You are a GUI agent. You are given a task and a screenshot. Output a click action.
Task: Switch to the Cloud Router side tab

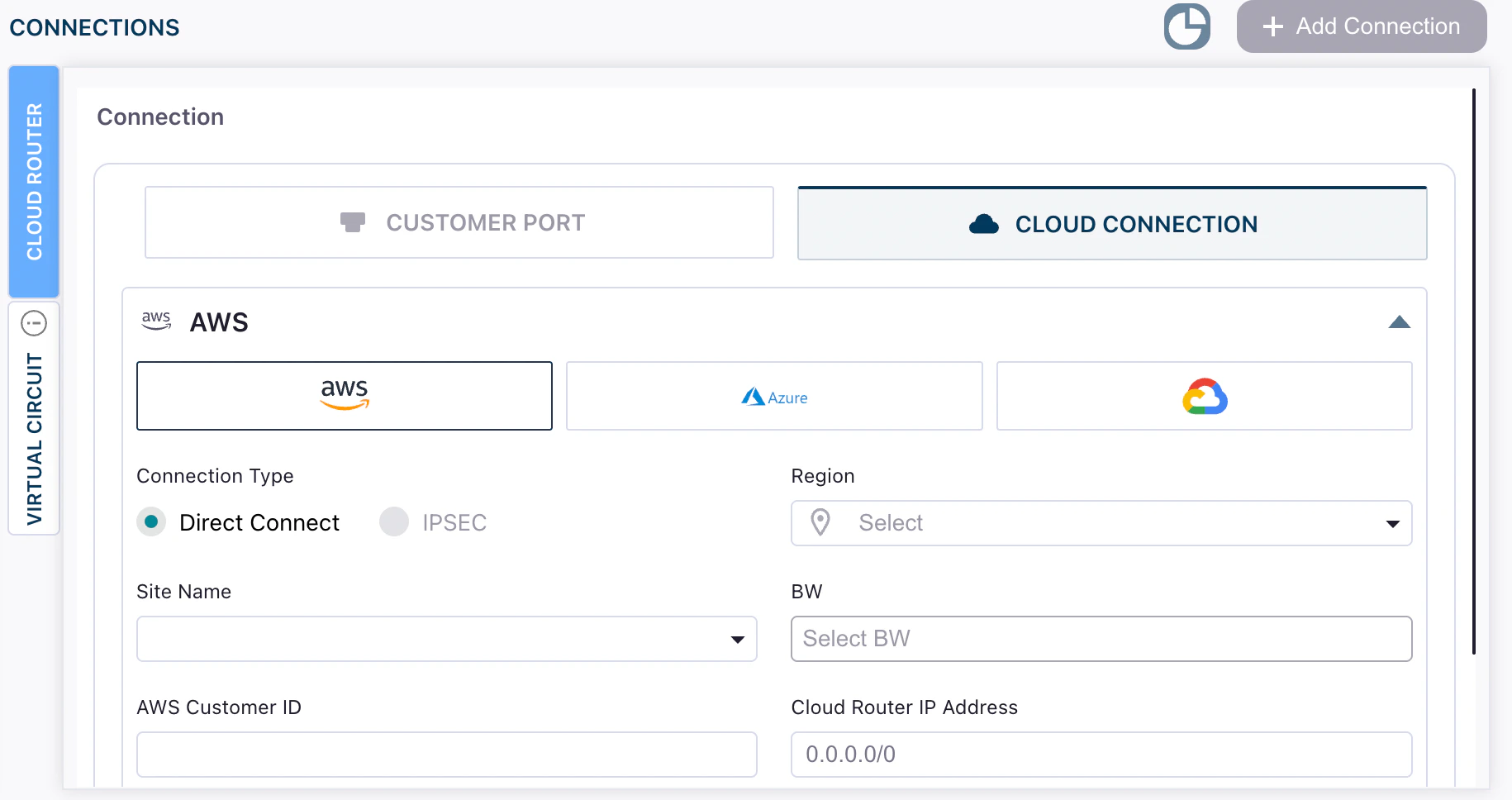point(34,181)
